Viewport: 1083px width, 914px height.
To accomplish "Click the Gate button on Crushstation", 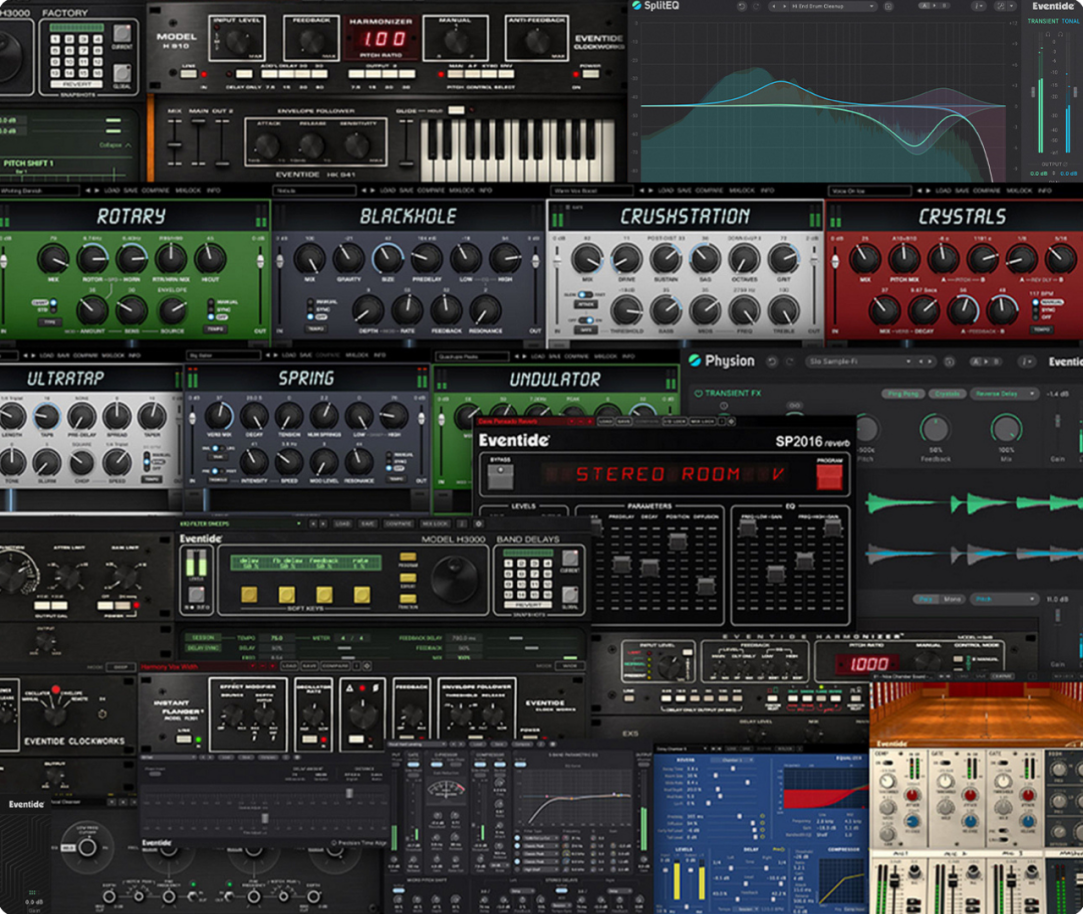I will click(585, 330).
